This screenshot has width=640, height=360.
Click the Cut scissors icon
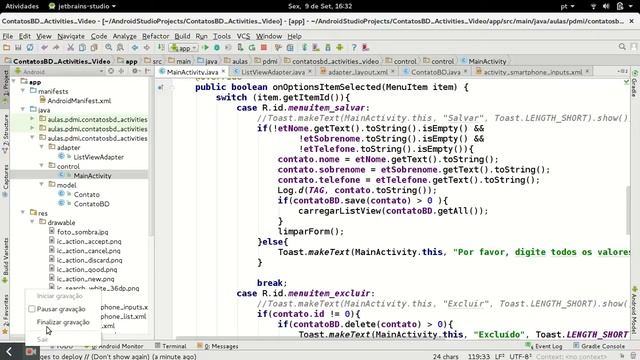pyautogui.click(x=70, y=48)
